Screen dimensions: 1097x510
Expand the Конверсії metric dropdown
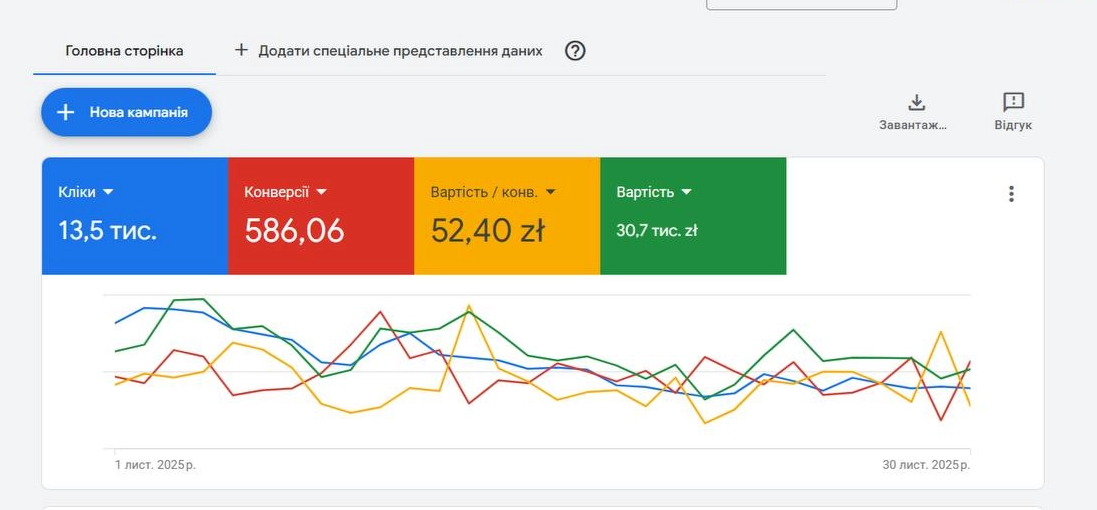pyautogui.click(x=285, y=192)
